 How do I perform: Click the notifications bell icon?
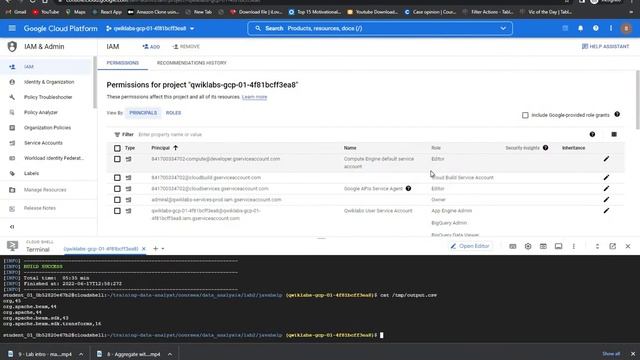580,28
